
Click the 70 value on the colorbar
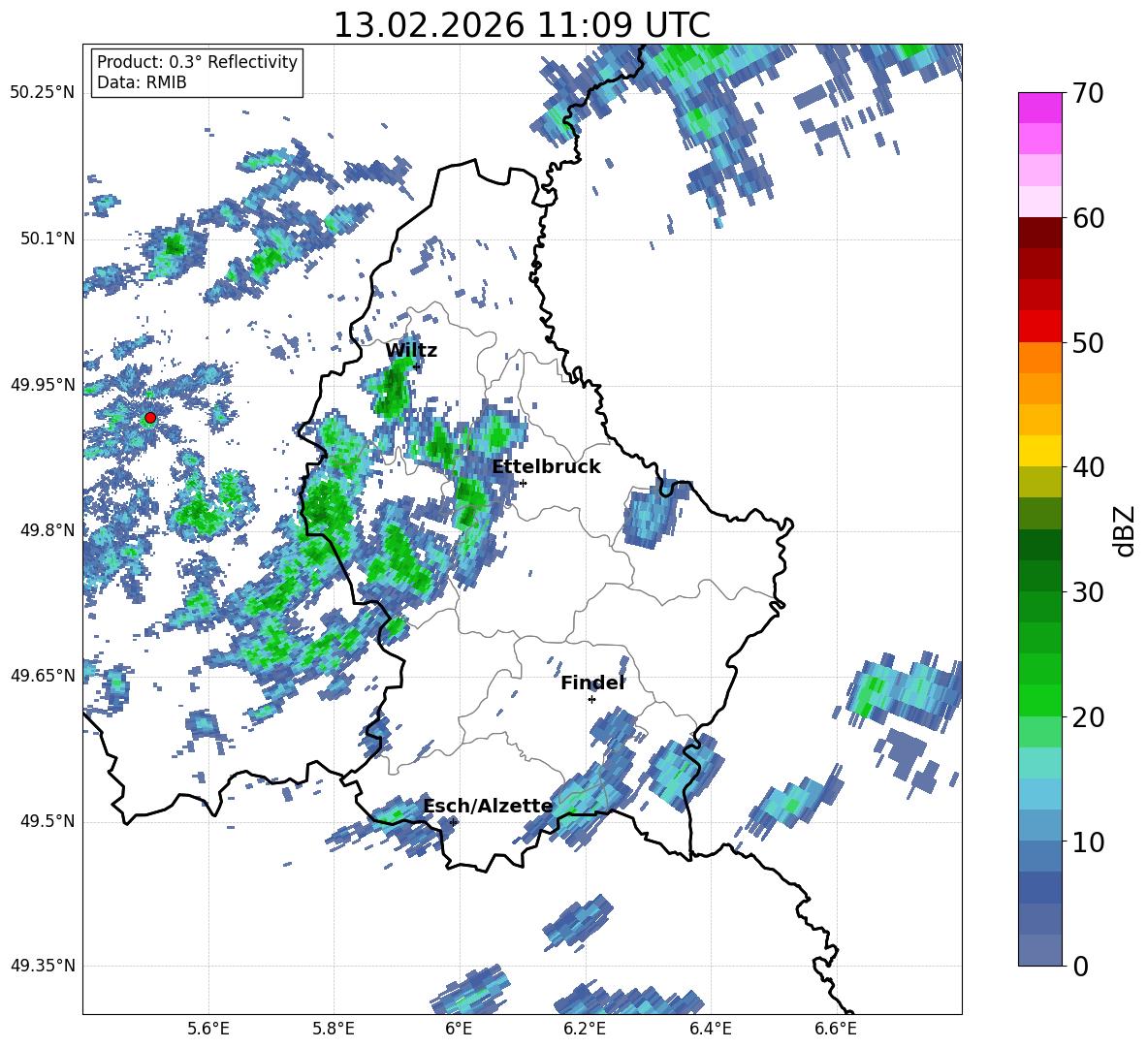pos(1088,94)
